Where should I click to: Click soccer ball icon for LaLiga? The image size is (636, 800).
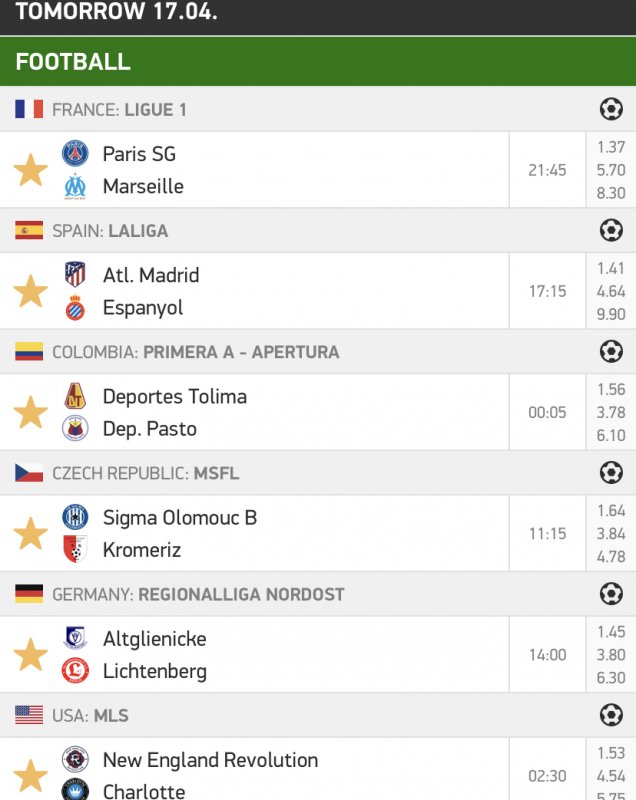click(611, 230)
